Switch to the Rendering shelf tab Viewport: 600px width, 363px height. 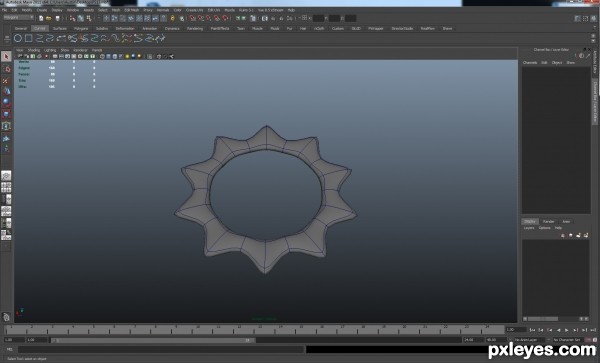point(195,28)
